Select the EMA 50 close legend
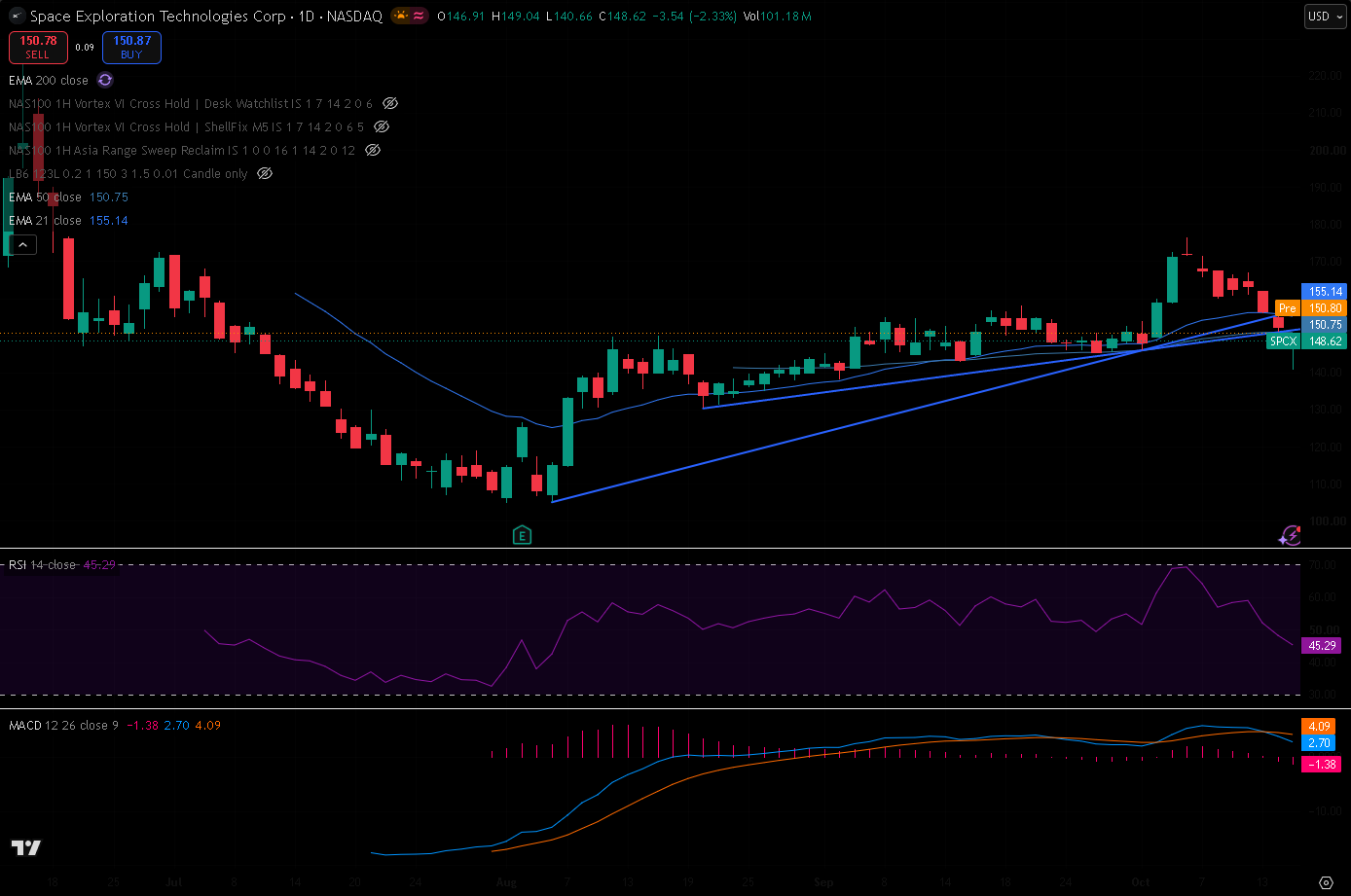Screen dimensions: 1351x896 46,197
